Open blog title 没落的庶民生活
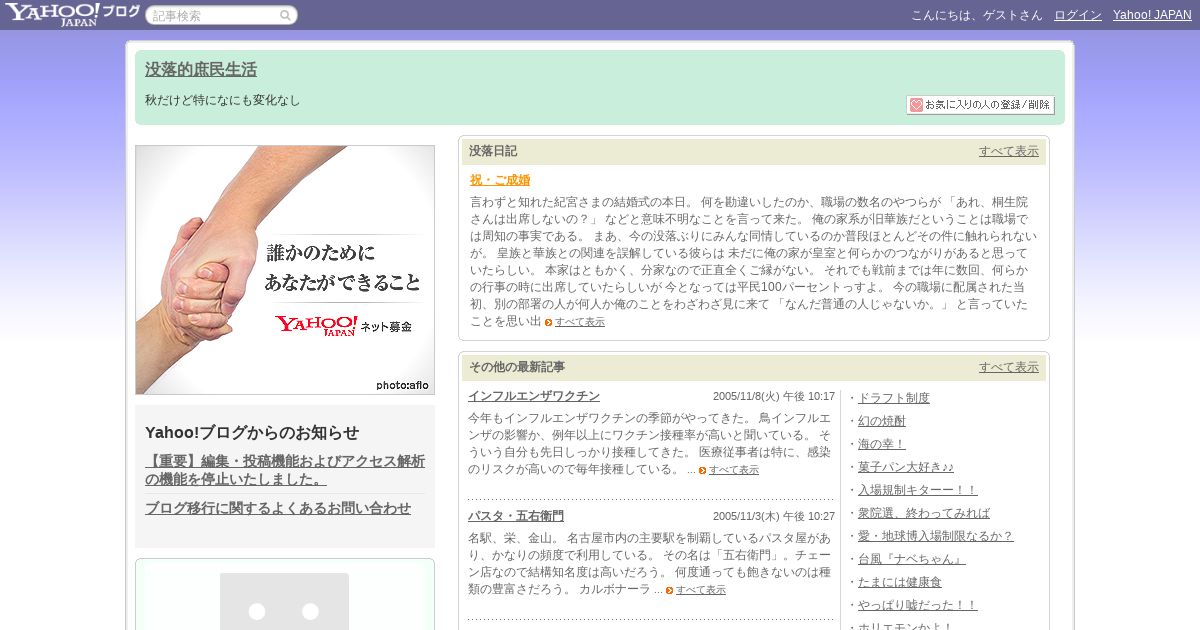This screenshot has height=630, width=1200. [201, 70]
